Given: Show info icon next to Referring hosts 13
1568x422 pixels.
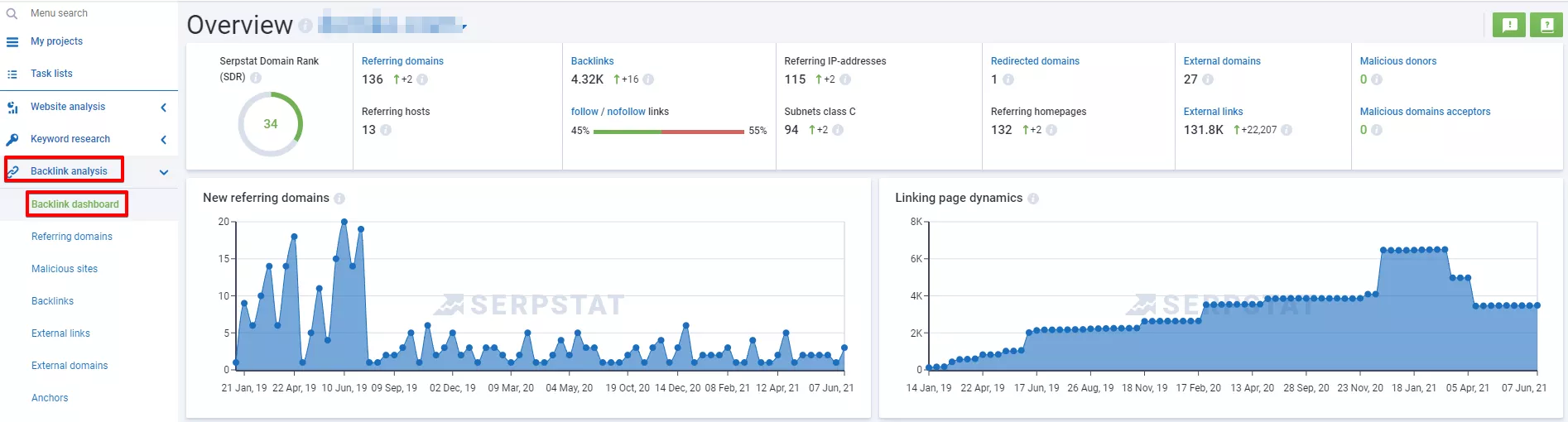Looking at the screenshot, I should (386, 130).
